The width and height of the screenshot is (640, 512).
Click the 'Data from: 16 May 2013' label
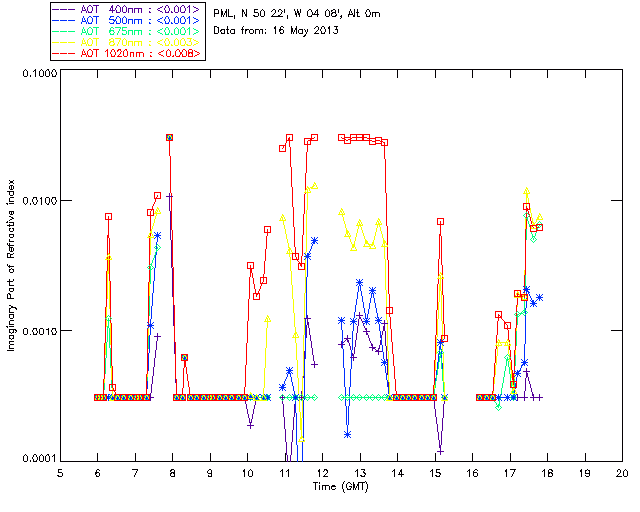tap(276, 31)
